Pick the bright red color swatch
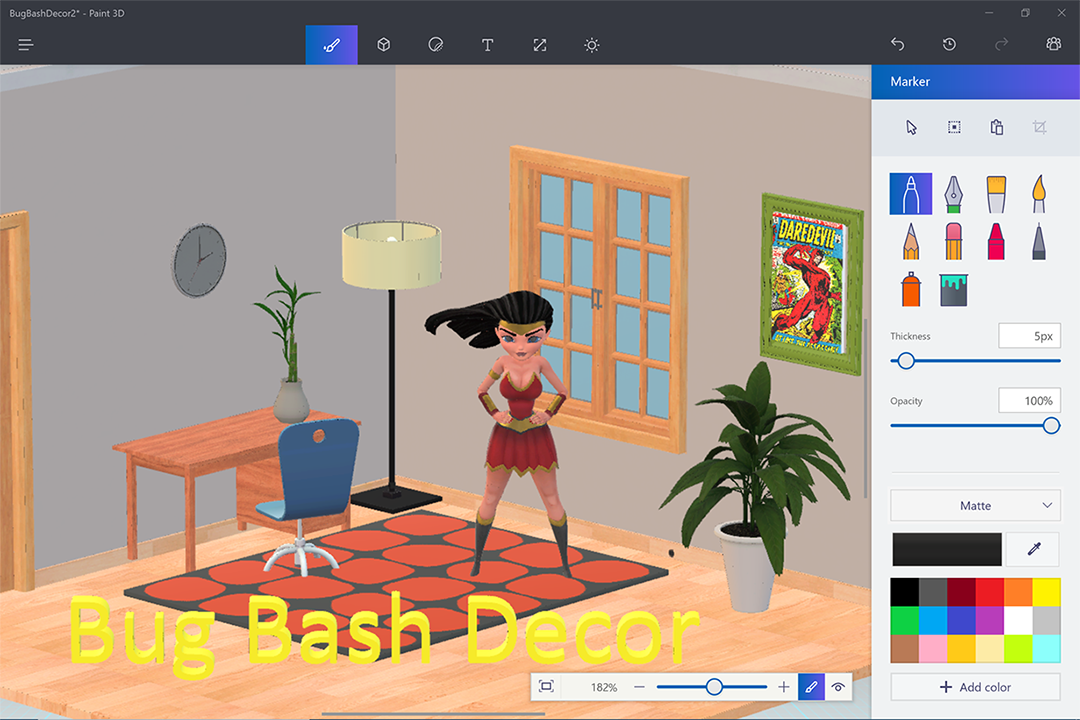This screenshot has height=720, width=1080. point(990,593)
